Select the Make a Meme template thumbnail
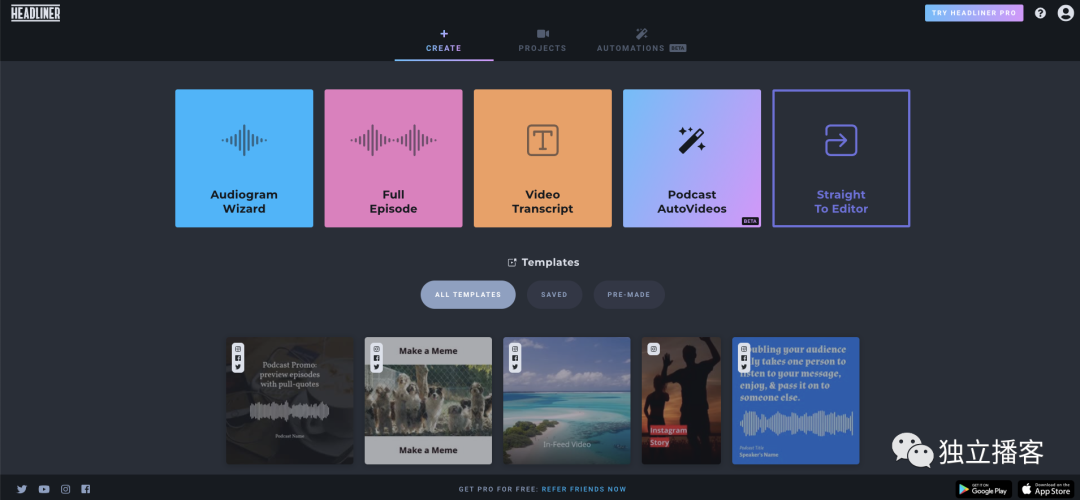The width and height of the screenshot is (1080, 500). click(428, 400)
